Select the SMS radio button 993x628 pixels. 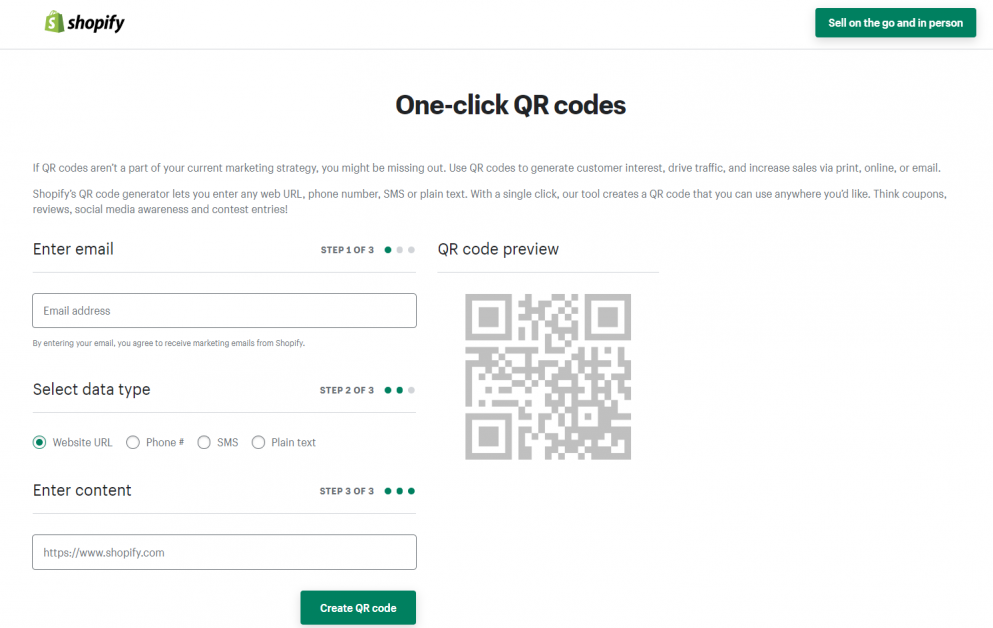[x=204, y=442]
